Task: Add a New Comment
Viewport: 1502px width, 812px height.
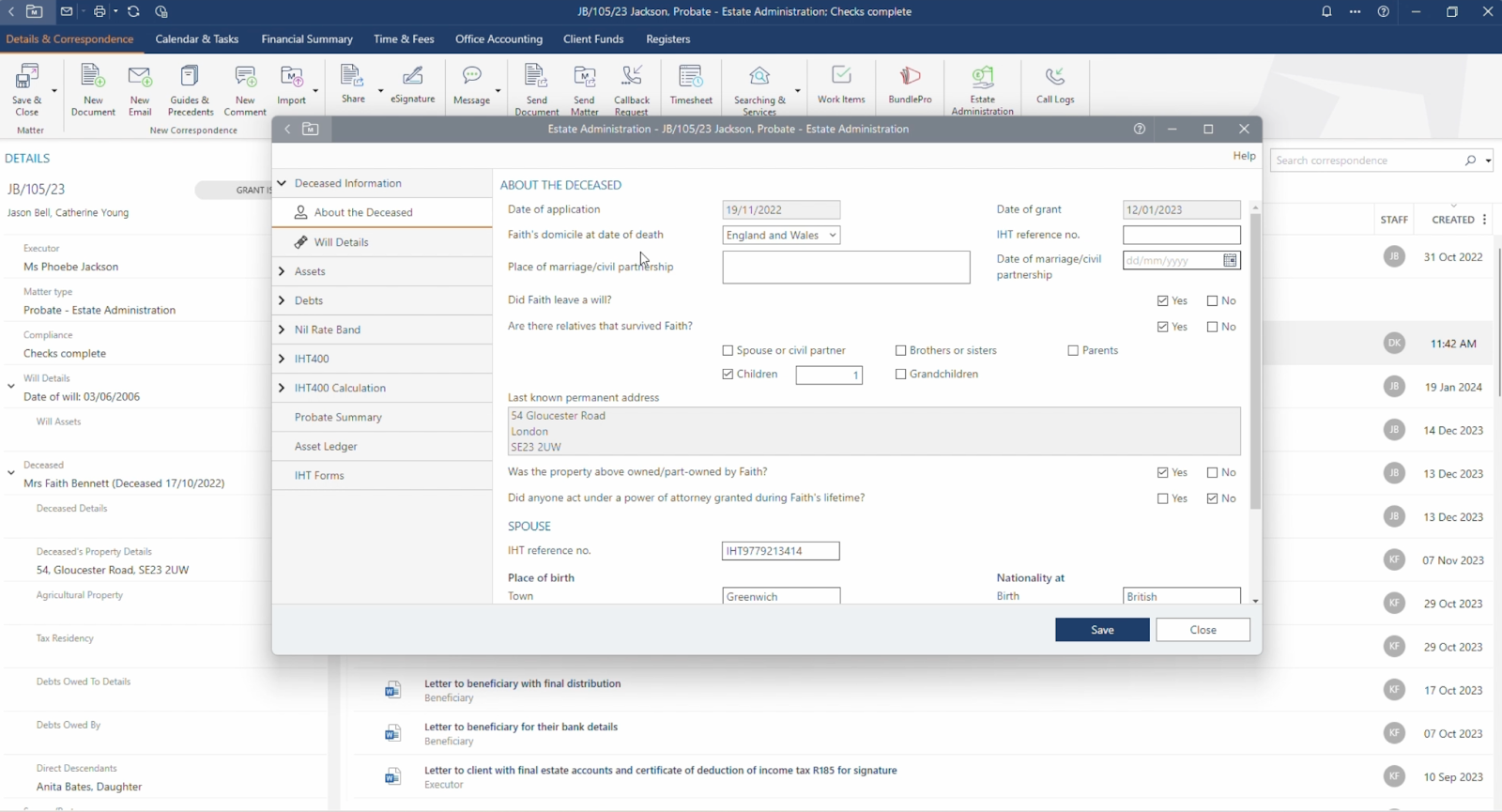Action: 245,89
